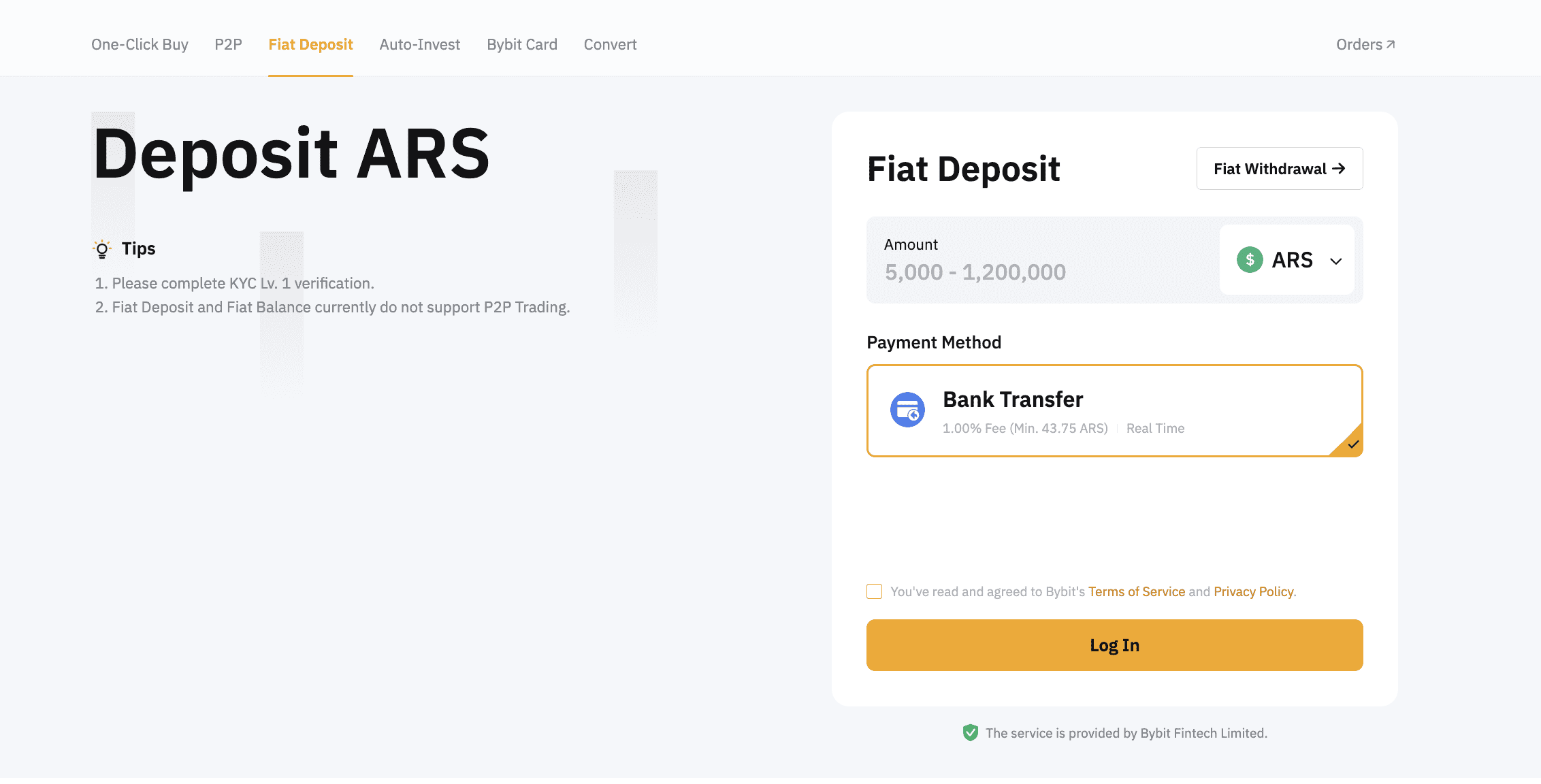Click the Log In button
The width and height of the screenshot is (1541, 784).
tap(1115, 645)
